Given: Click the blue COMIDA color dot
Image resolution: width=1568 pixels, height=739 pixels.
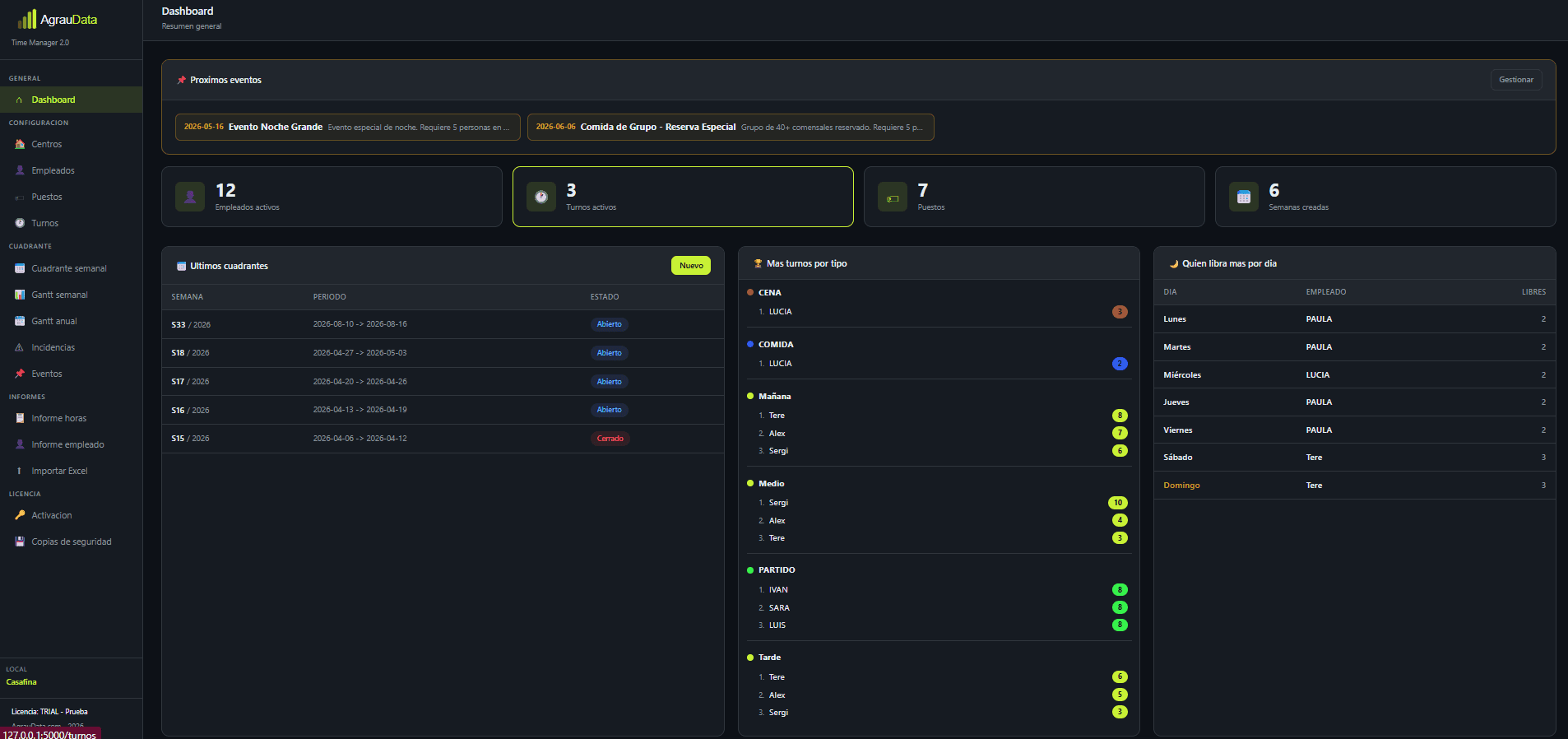Looking at the screenshot, I should pyautogui.click(x=750, y=344).
